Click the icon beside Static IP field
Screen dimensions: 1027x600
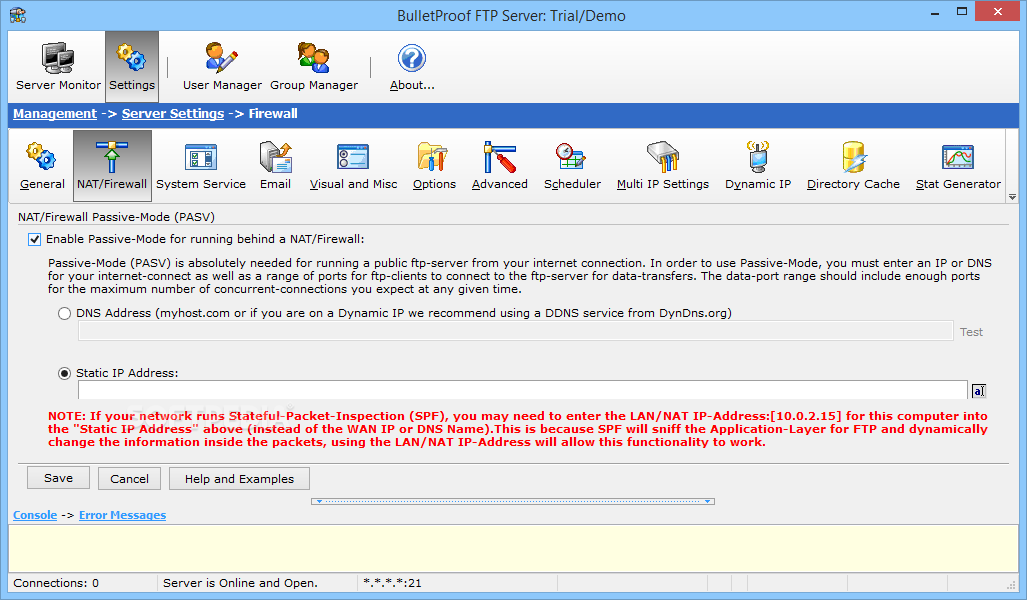click(x=979, y=391)
